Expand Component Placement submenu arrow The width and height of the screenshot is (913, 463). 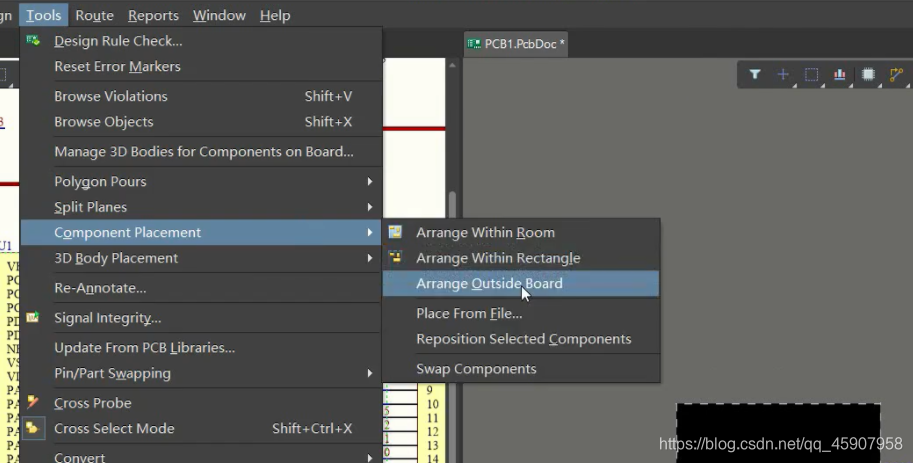coord(370,232)
